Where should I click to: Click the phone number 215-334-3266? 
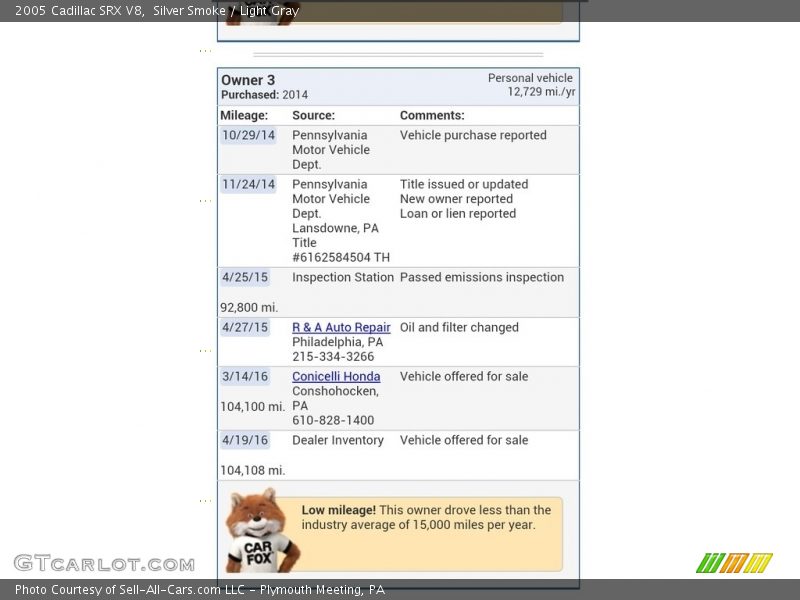[333, 356]
